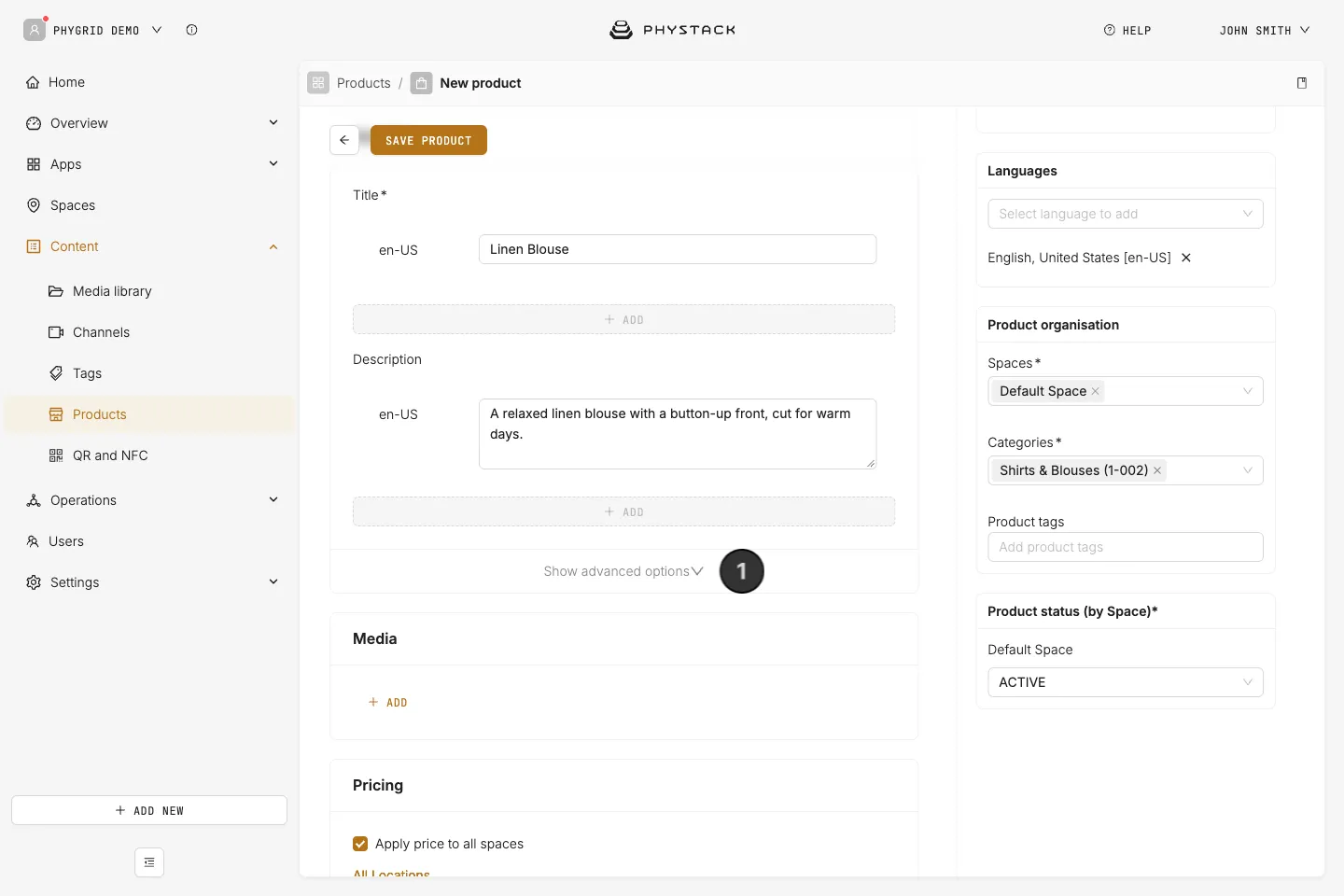Open Spaces in sidebar

(x=149, y=205)
